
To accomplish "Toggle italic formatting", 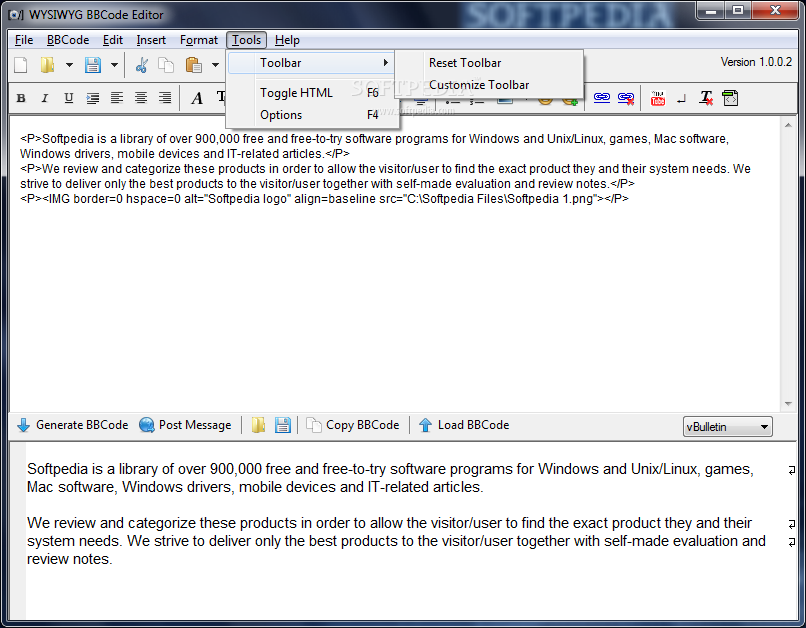I will pyautogui.click(x=45, y=98).
